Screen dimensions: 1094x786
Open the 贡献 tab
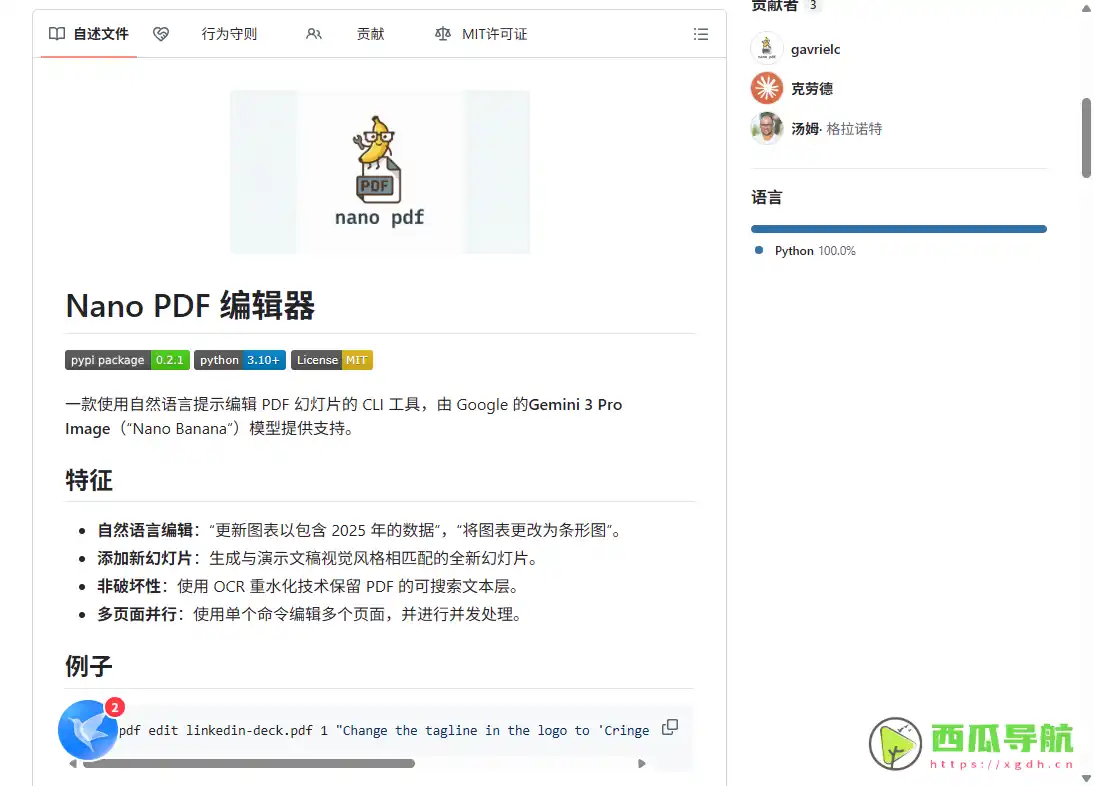tap(370, 33)
